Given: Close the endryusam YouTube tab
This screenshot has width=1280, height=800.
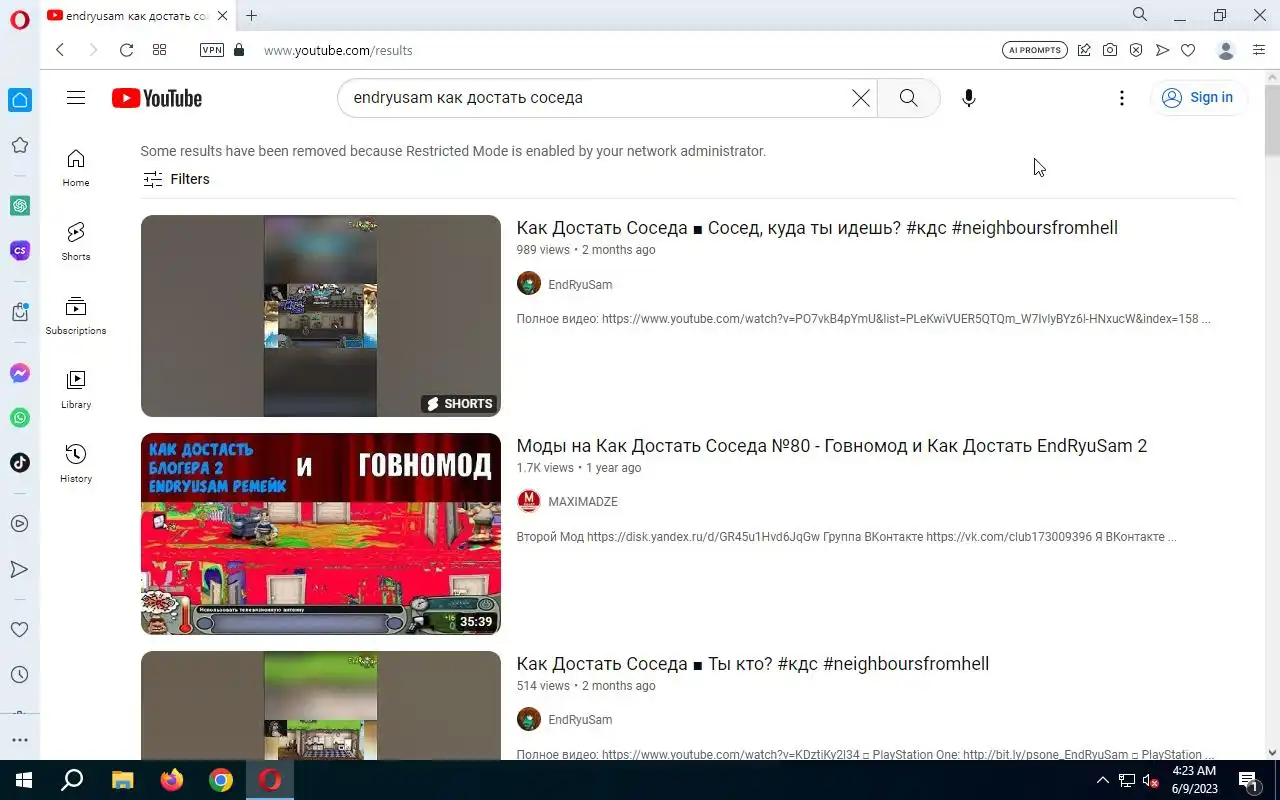Looking at the screenshot, I should pyautogui.click(x=223, y=16).
